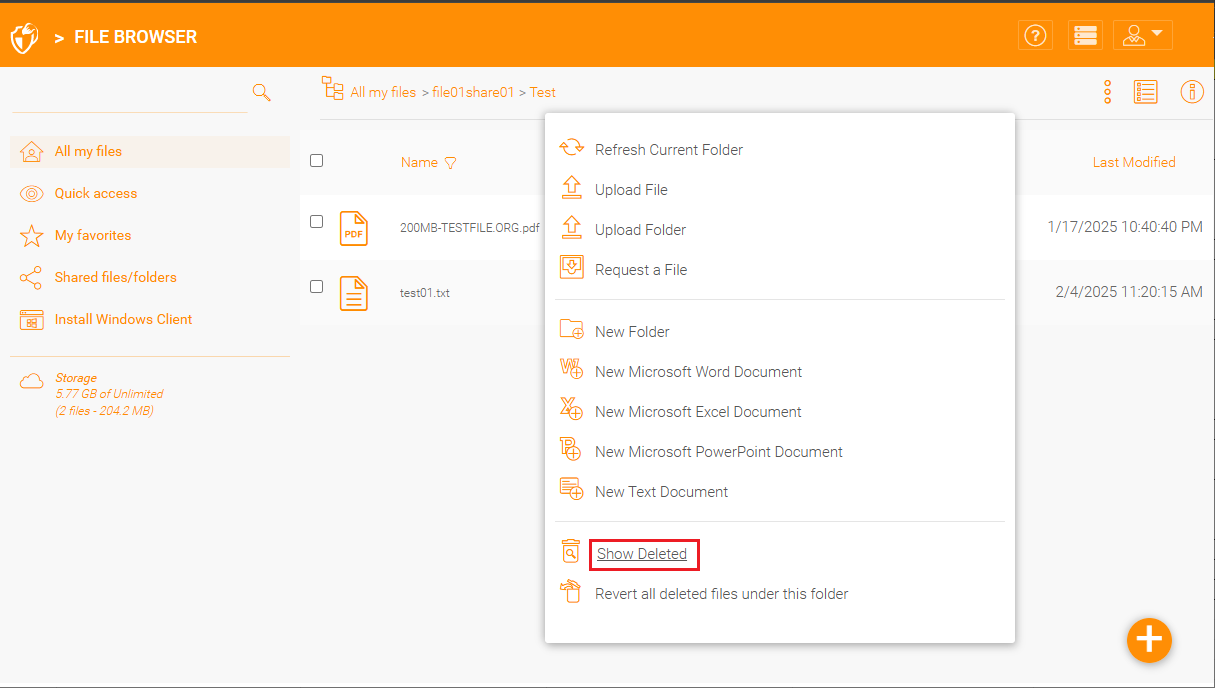The image size is (1215, 688).
Task: Click the 2/4/2025 11:20:15 AM date
Action: pyautogui.click(x=1129, y=292)
